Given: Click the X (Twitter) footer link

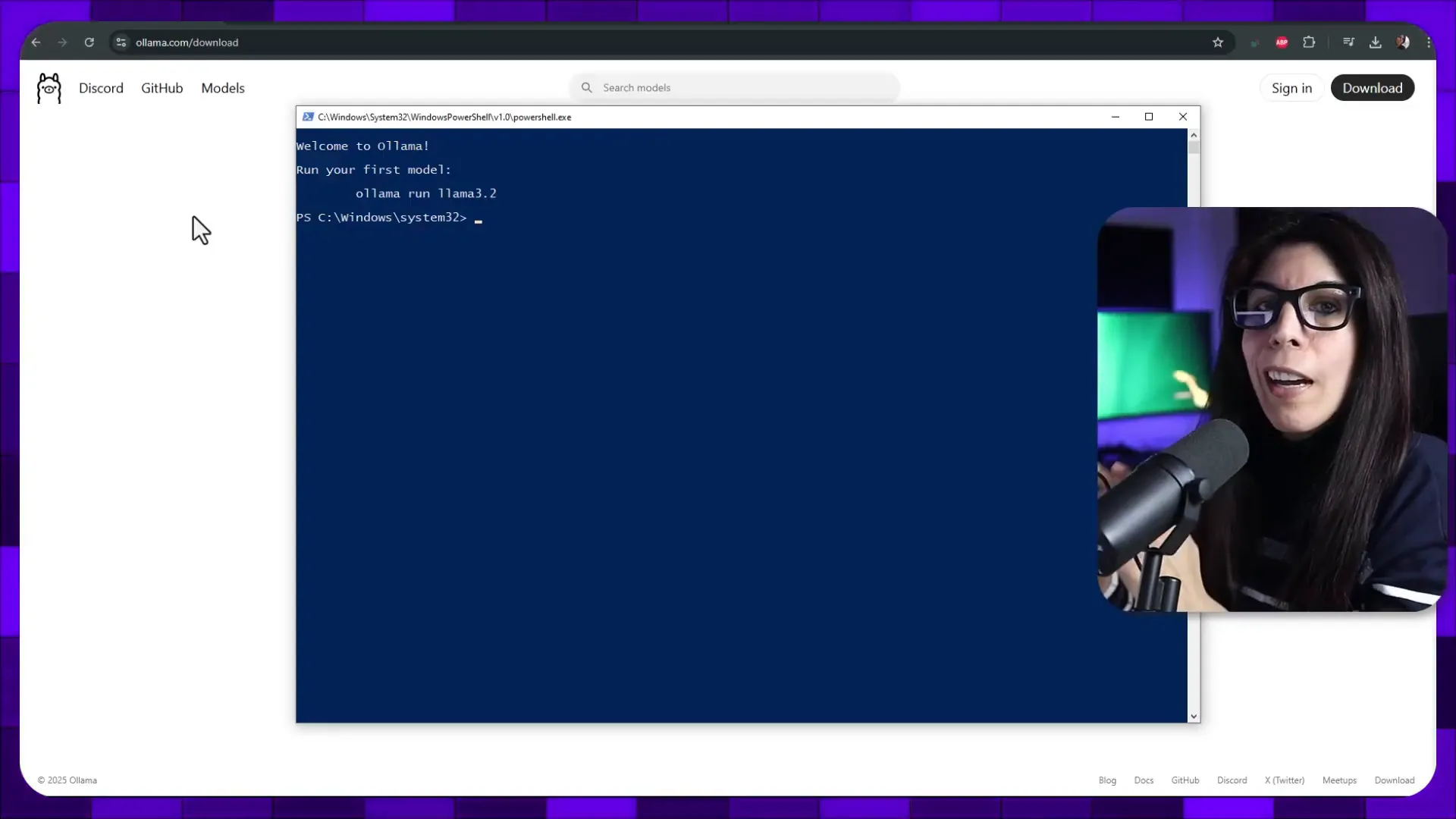Looking at the screenshot, I should tap(1284, 780).
